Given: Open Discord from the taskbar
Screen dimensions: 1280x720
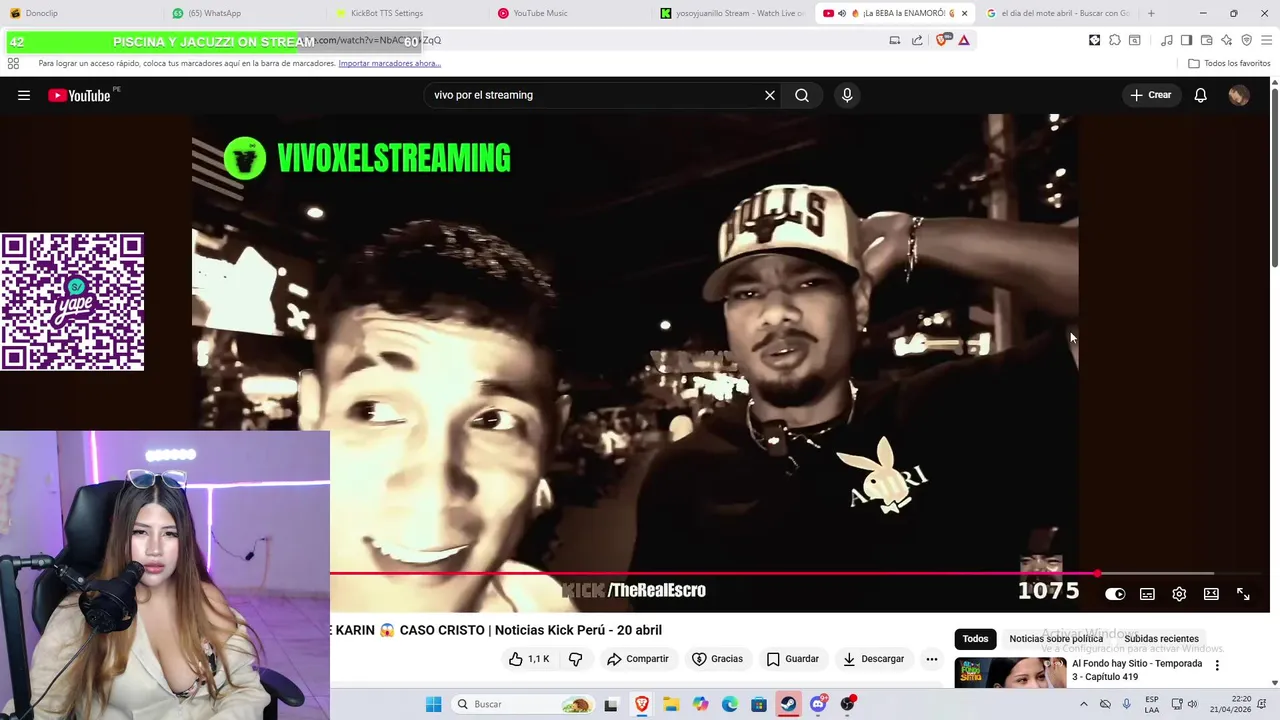Looking at the screenshot, I should (x=818, y=704).
